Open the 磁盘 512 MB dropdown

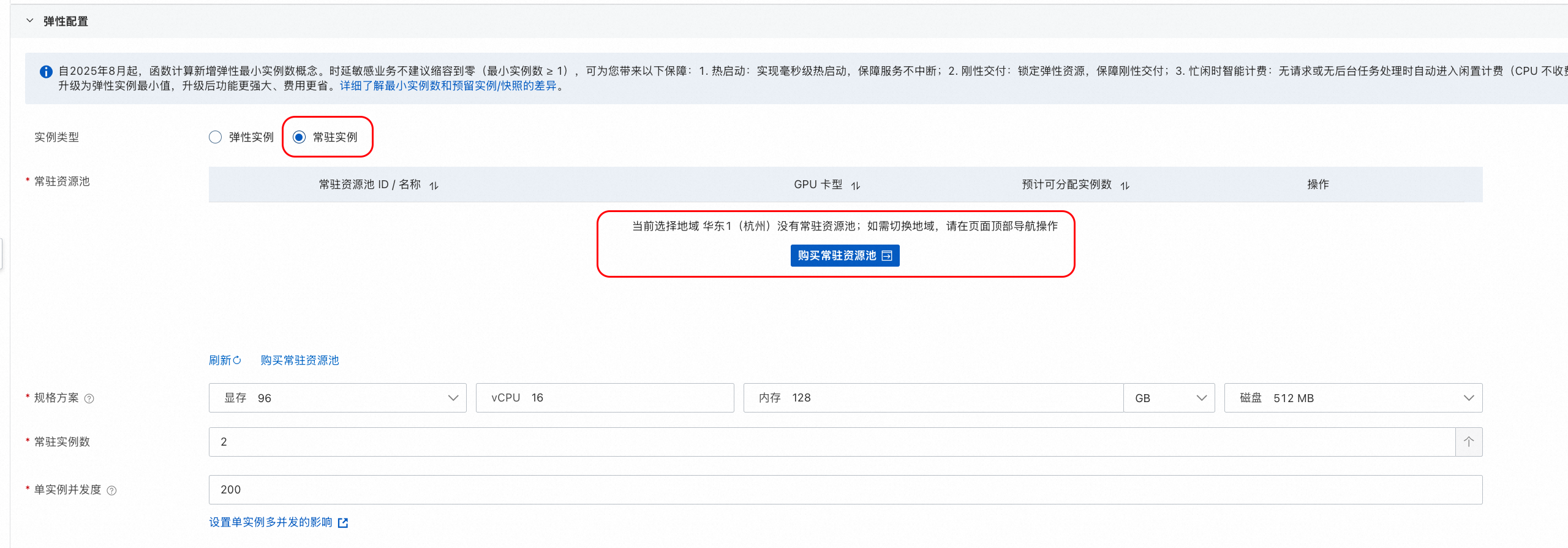coord(1353,398)
